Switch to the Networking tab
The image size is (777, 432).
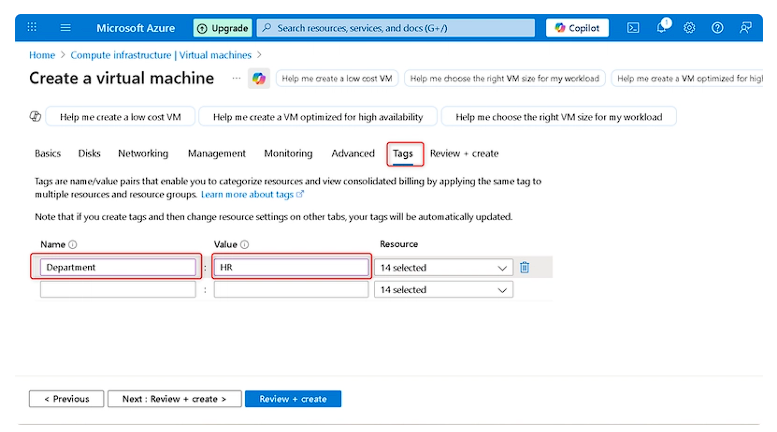143,154
